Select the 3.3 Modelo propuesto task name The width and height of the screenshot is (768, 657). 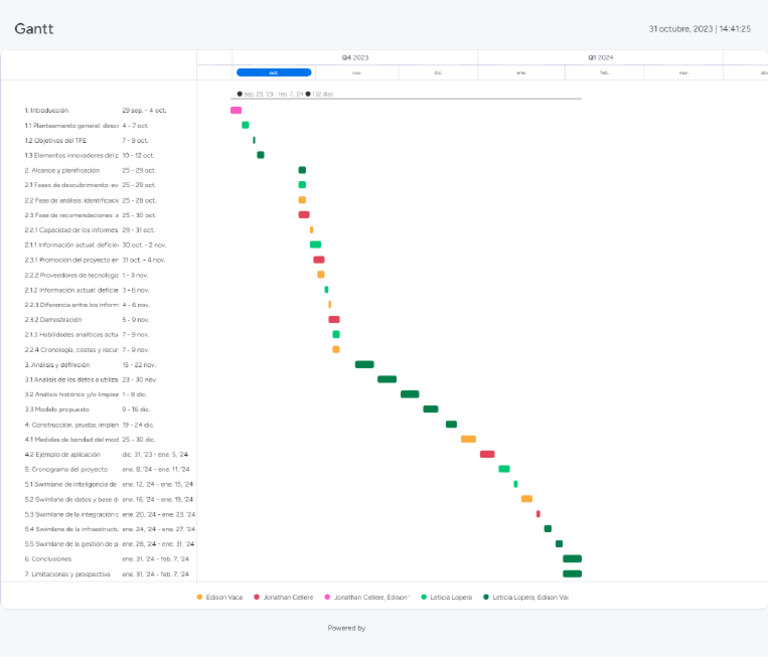click(x=57, y=409)
